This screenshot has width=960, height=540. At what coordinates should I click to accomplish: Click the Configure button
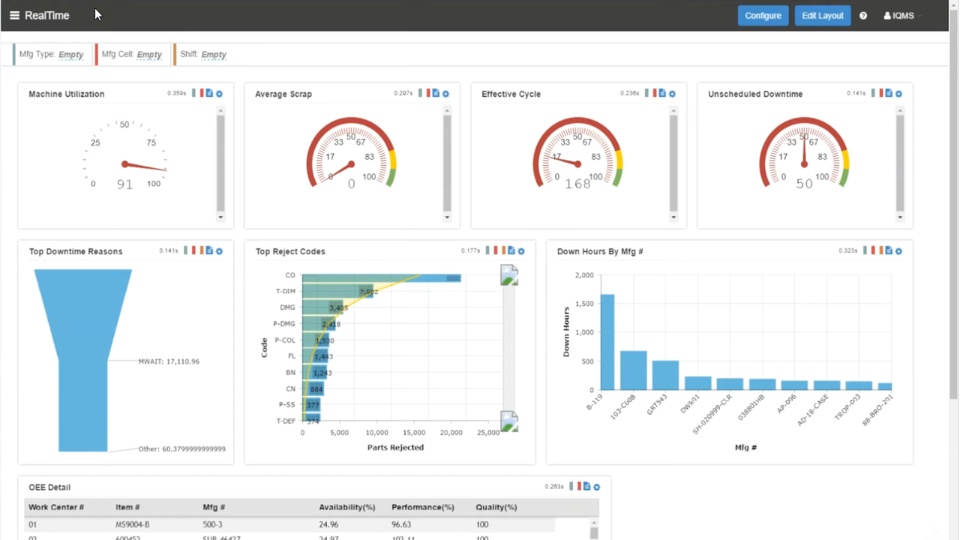pos(763,16)
